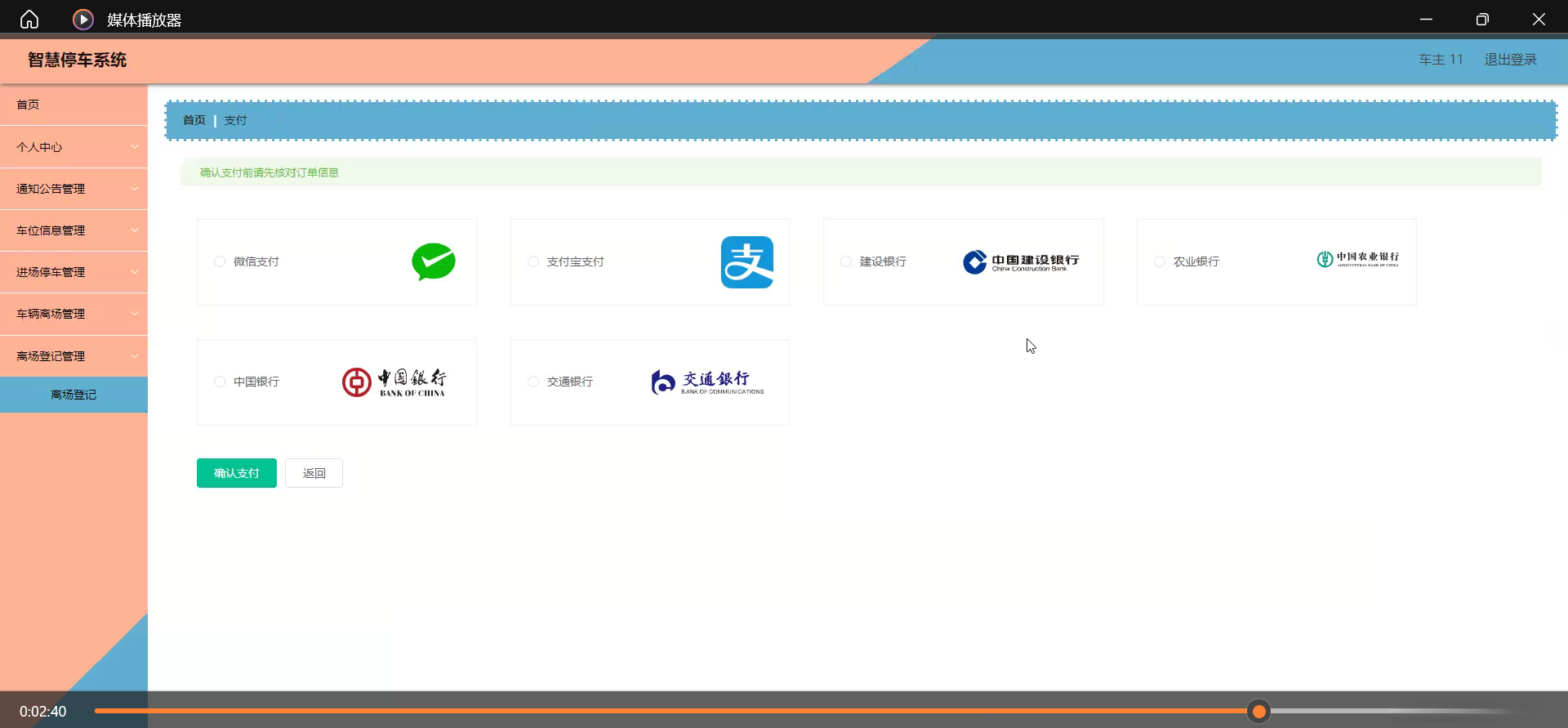Close the media player window

(1539, 20)
